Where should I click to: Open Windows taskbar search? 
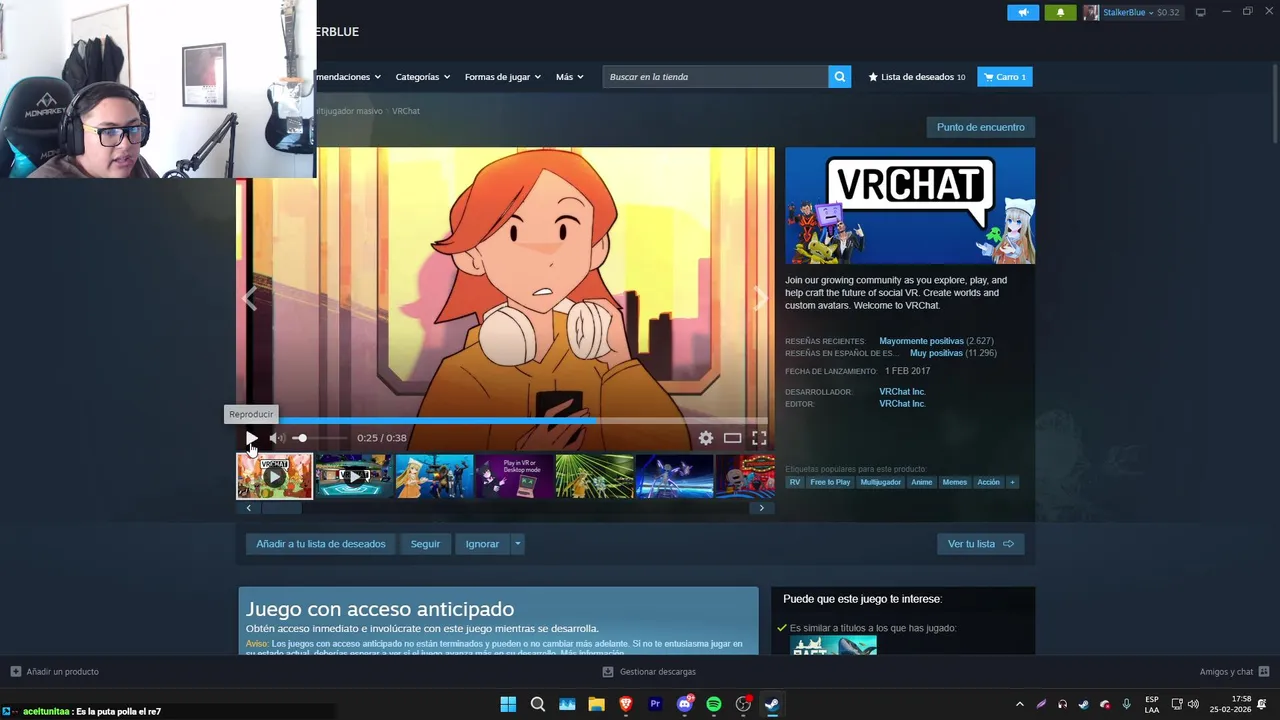(x=538, y=704)
